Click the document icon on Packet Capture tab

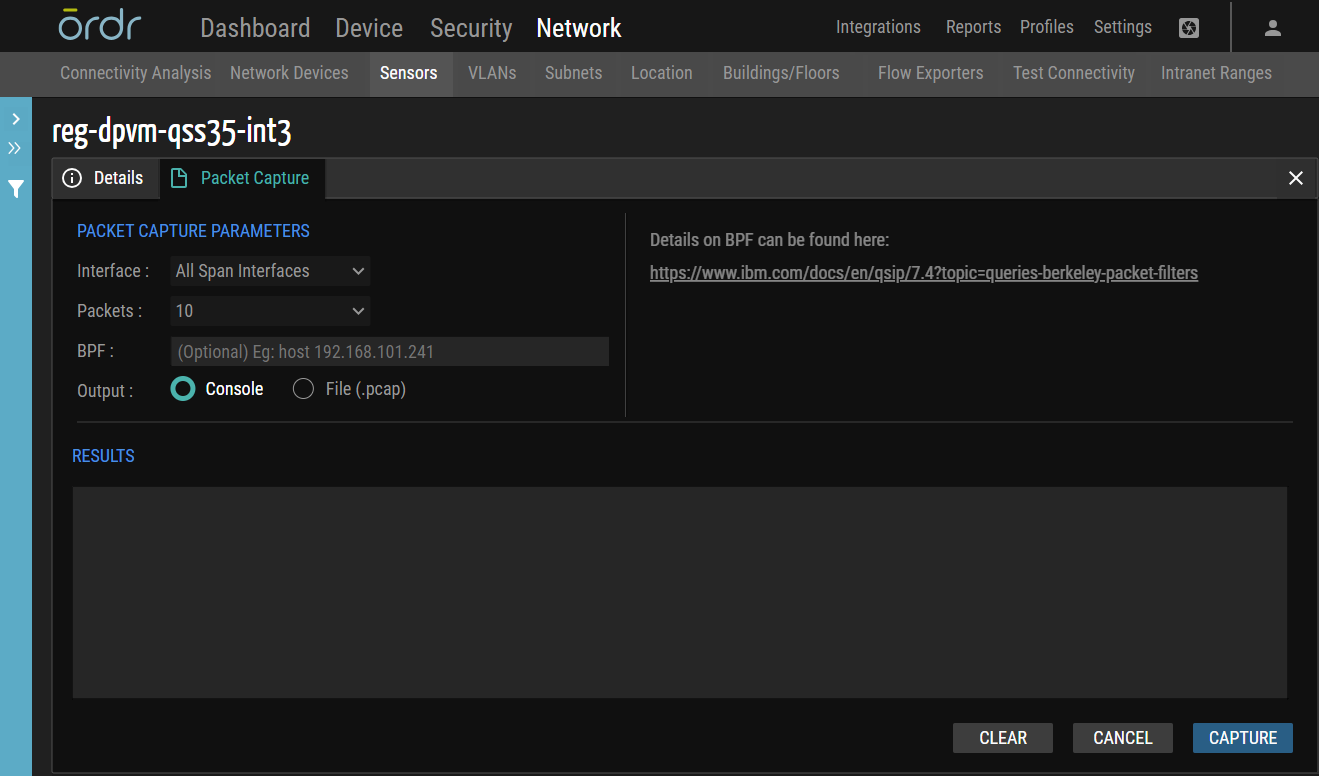(180, 177)
